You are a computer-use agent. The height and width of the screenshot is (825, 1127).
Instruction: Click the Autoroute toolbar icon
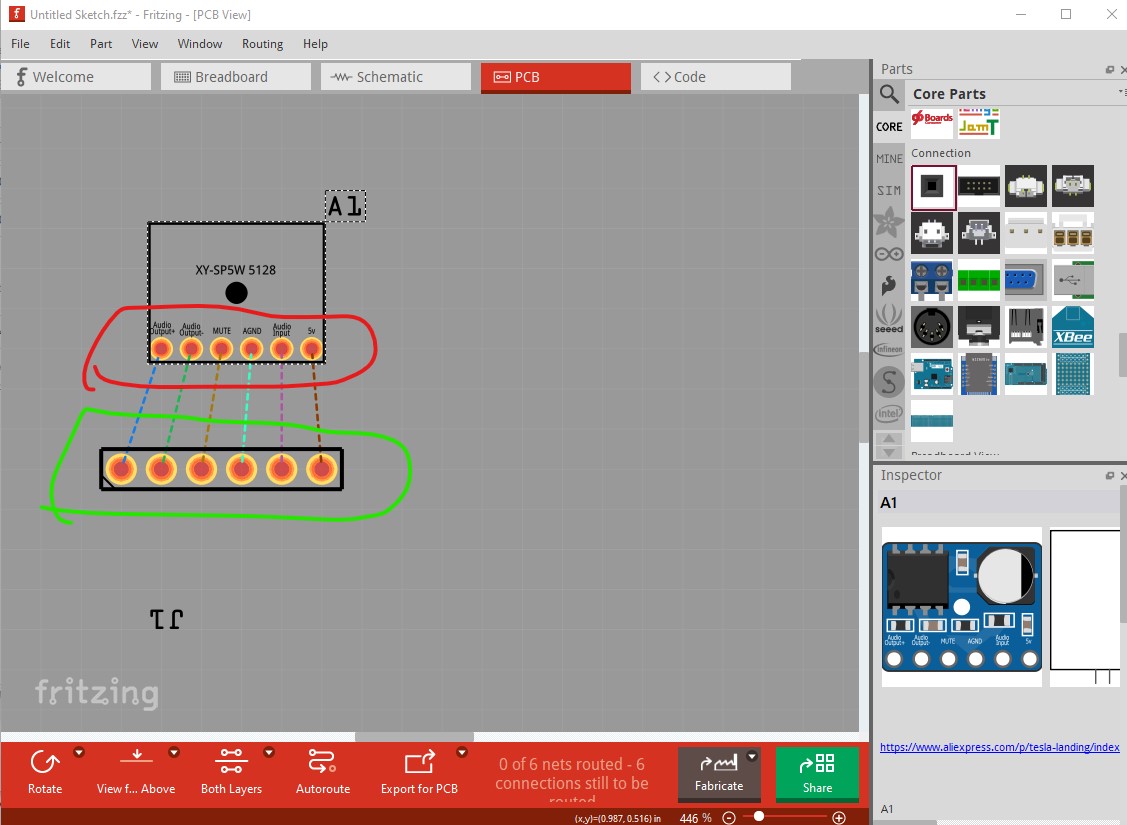pyautogui.click(x=322, y=771)
